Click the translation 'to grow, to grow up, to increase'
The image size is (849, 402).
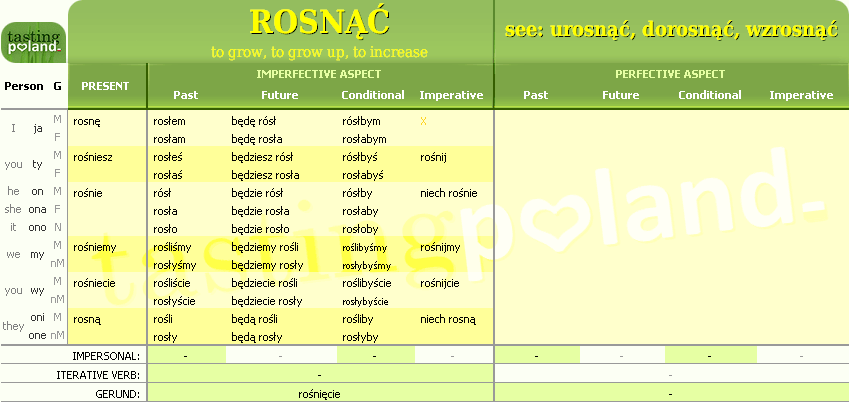319,52
